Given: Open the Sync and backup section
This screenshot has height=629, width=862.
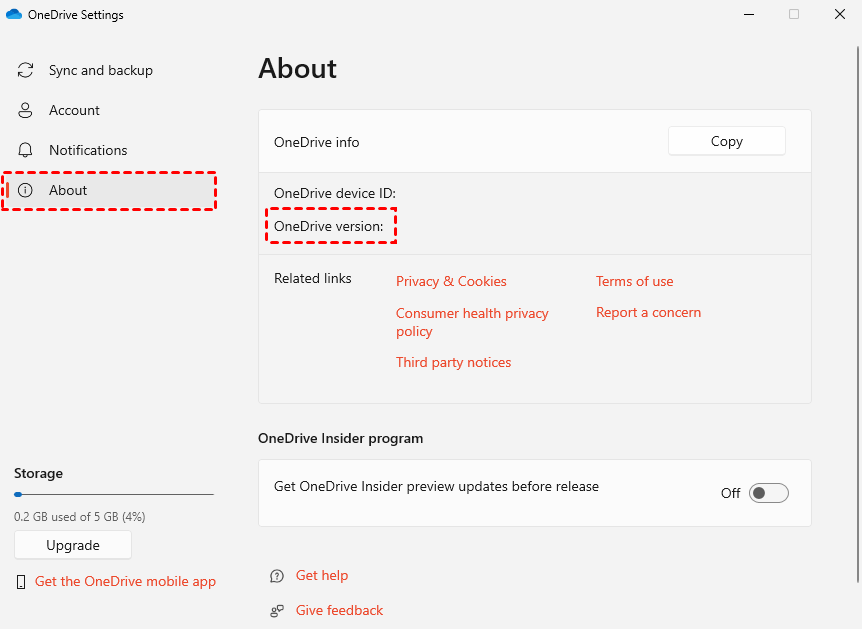Looking at the screenshot, I should (100, 70).
